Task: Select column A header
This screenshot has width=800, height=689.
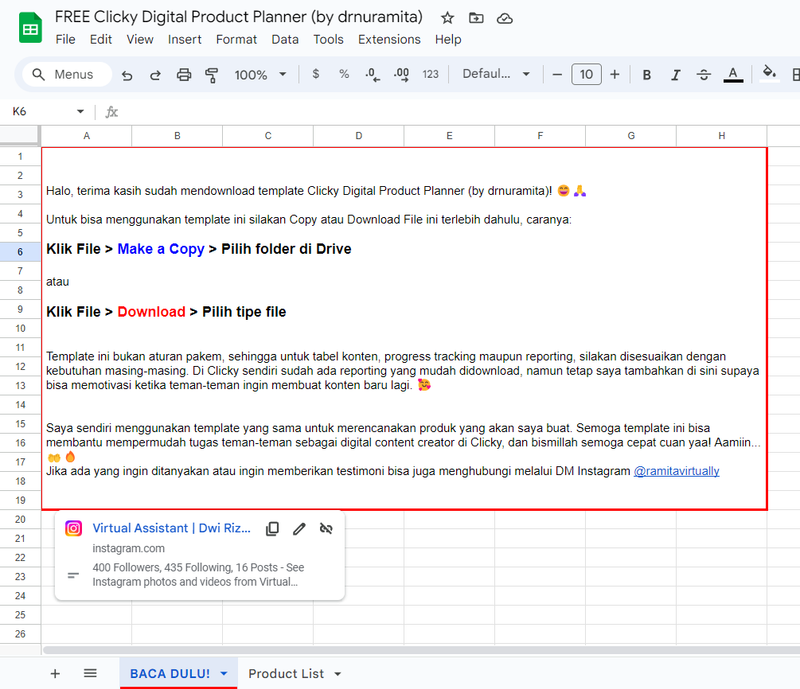Action: coord(86,136)
